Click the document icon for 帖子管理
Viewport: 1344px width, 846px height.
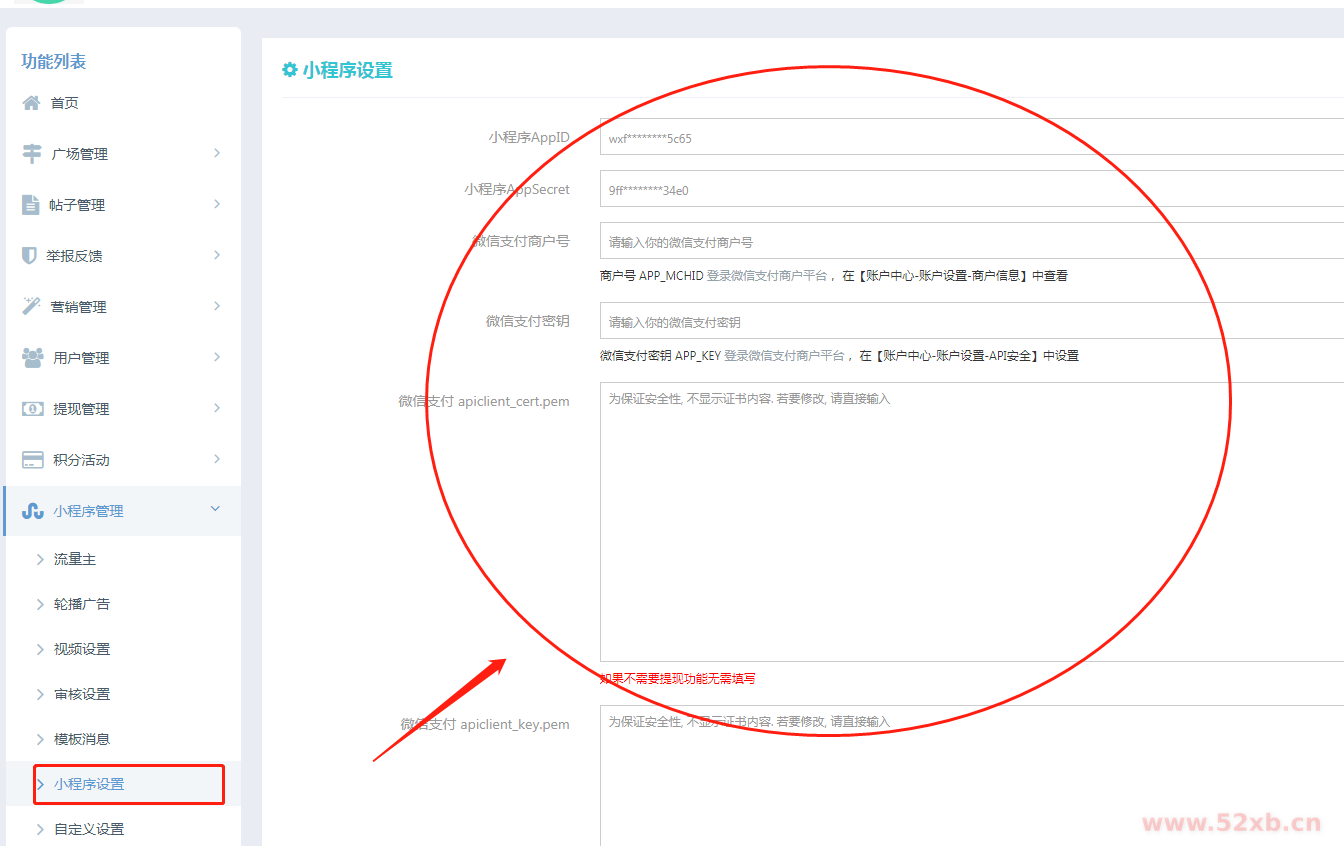(31, 205)
